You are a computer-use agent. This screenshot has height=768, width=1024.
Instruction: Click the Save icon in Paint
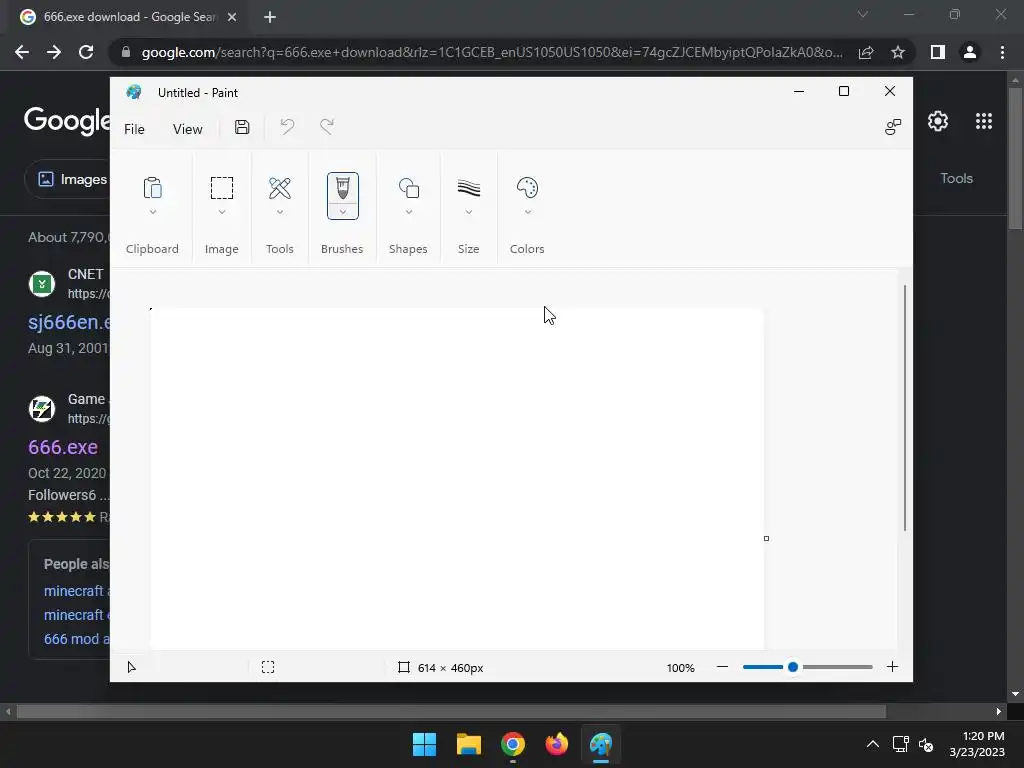242,127
